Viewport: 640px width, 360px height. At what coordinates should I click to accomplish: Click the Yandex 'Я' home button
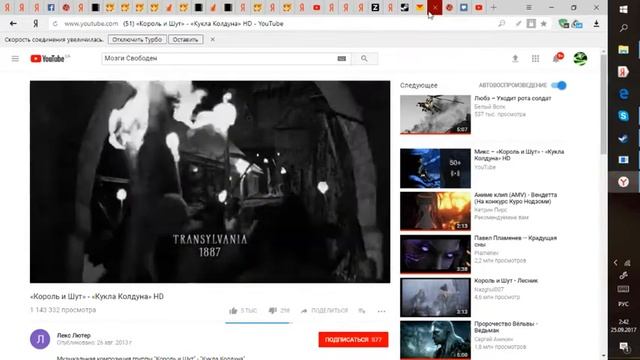36,24
